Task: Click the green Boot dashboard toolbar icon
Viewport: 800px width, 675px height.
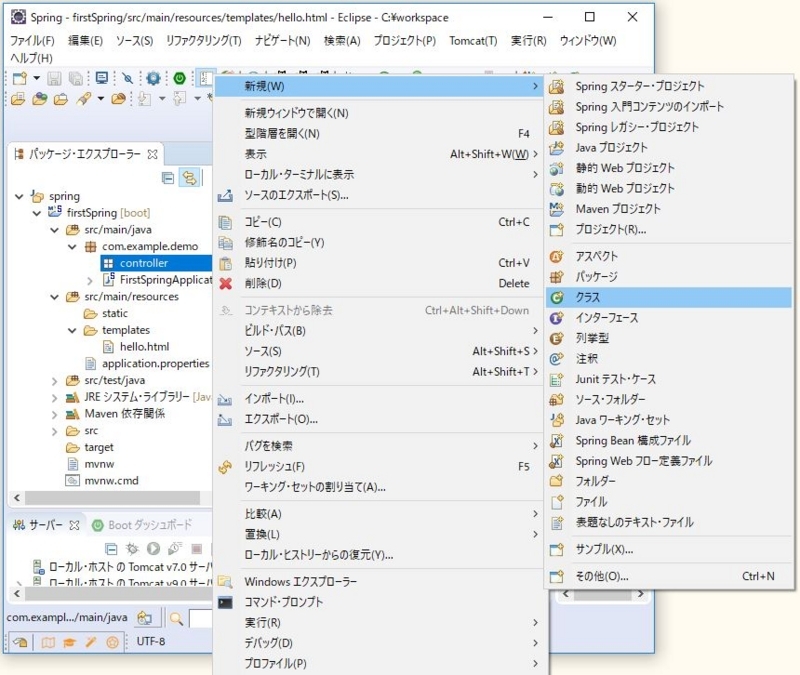Action: coord(180,79)
